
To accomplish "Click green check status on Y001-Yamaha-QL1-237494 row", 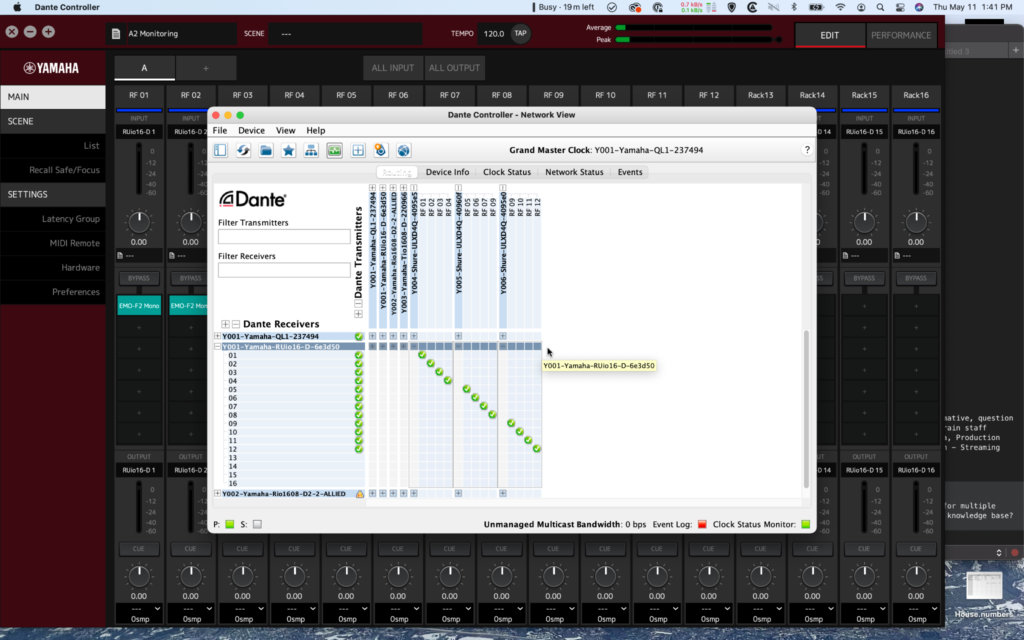I will tap(359, 336).
